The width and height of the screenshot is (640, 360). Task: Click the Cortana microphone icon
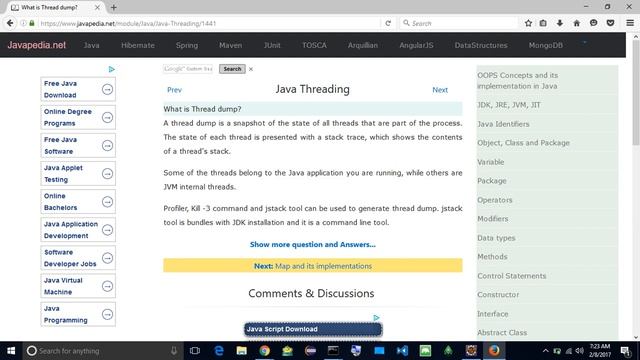pos(174,351)
